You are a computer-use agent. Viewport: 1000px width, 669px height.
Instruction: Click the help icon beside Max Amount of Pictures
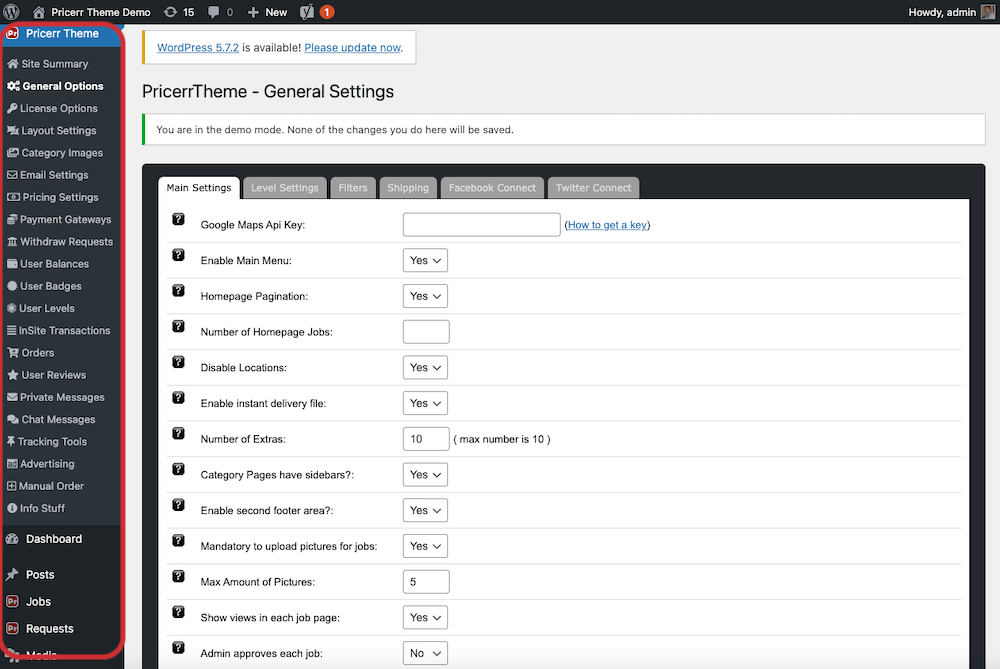pos(179,577)
